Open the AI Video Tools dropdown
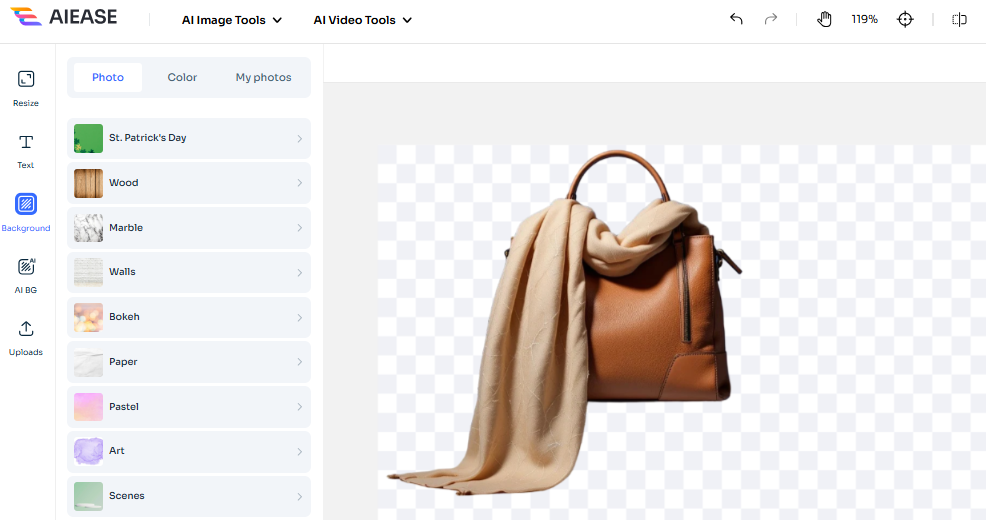 tap(362, 20)
